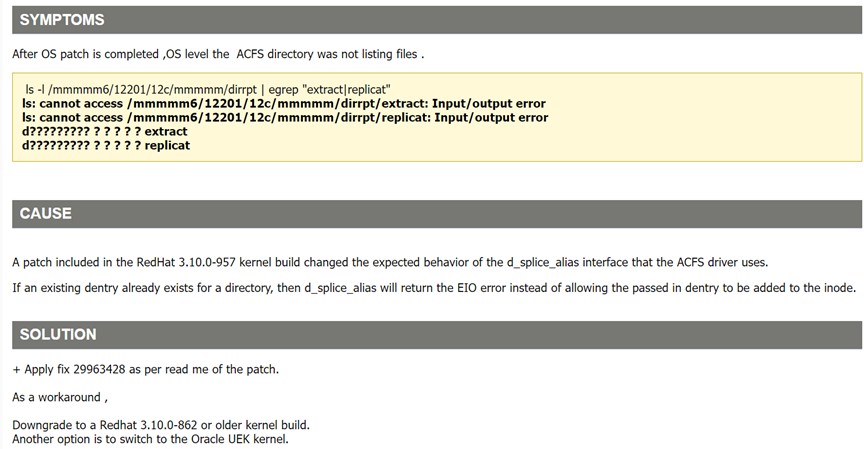This screenshot has width=864, height=449.
Task: Click the 'd????????? replicat' listing line
Action: pos(106,145)
